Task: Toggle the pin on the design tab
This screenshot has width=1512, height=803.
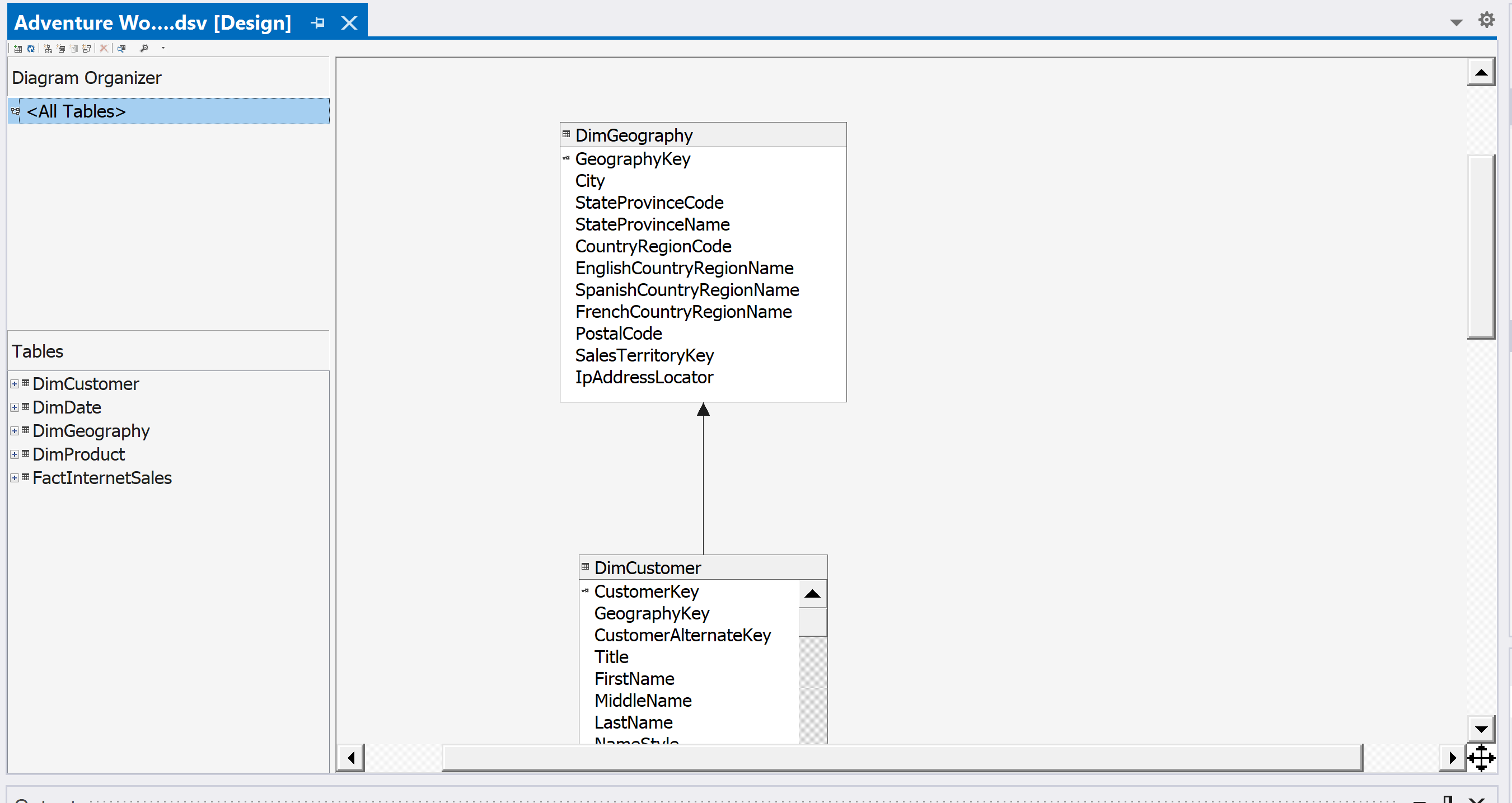Action: coord(317,22)
